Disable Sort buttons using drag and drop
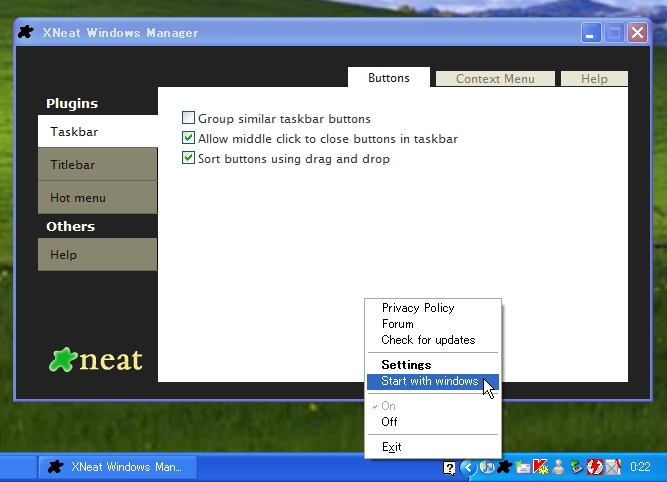Screen dimensions: 667x482 (x=188, y=158)
